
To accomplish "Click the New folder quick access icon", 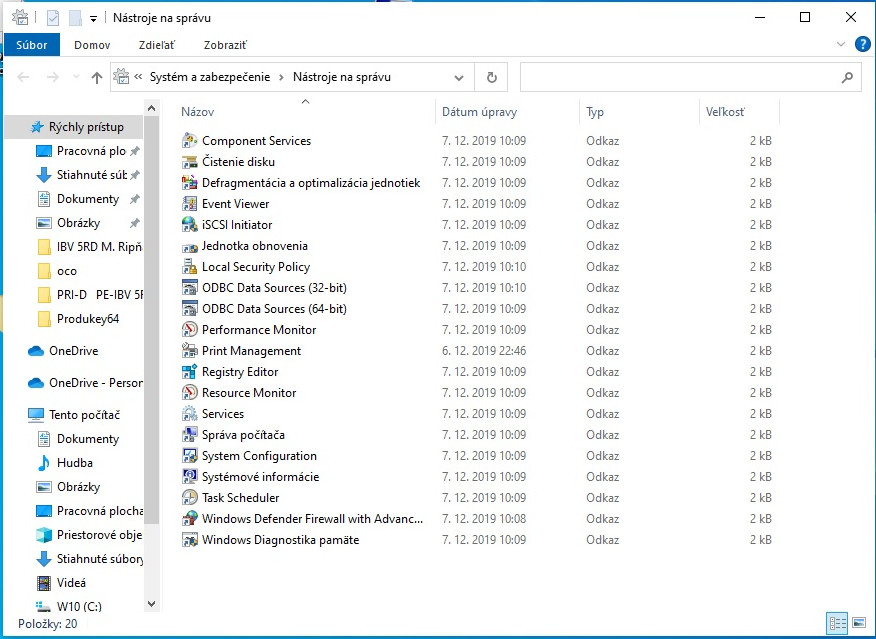I will tap(75, 18).
